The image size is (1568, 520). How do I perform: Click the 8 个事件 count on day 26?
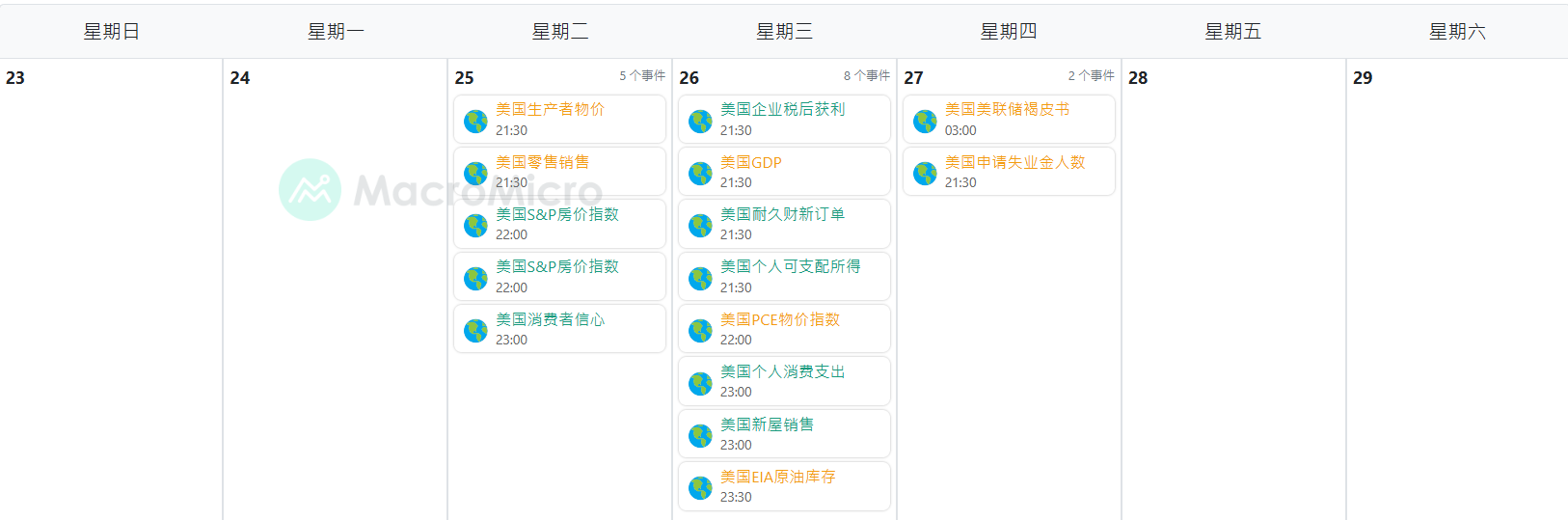tap(866, 75)
